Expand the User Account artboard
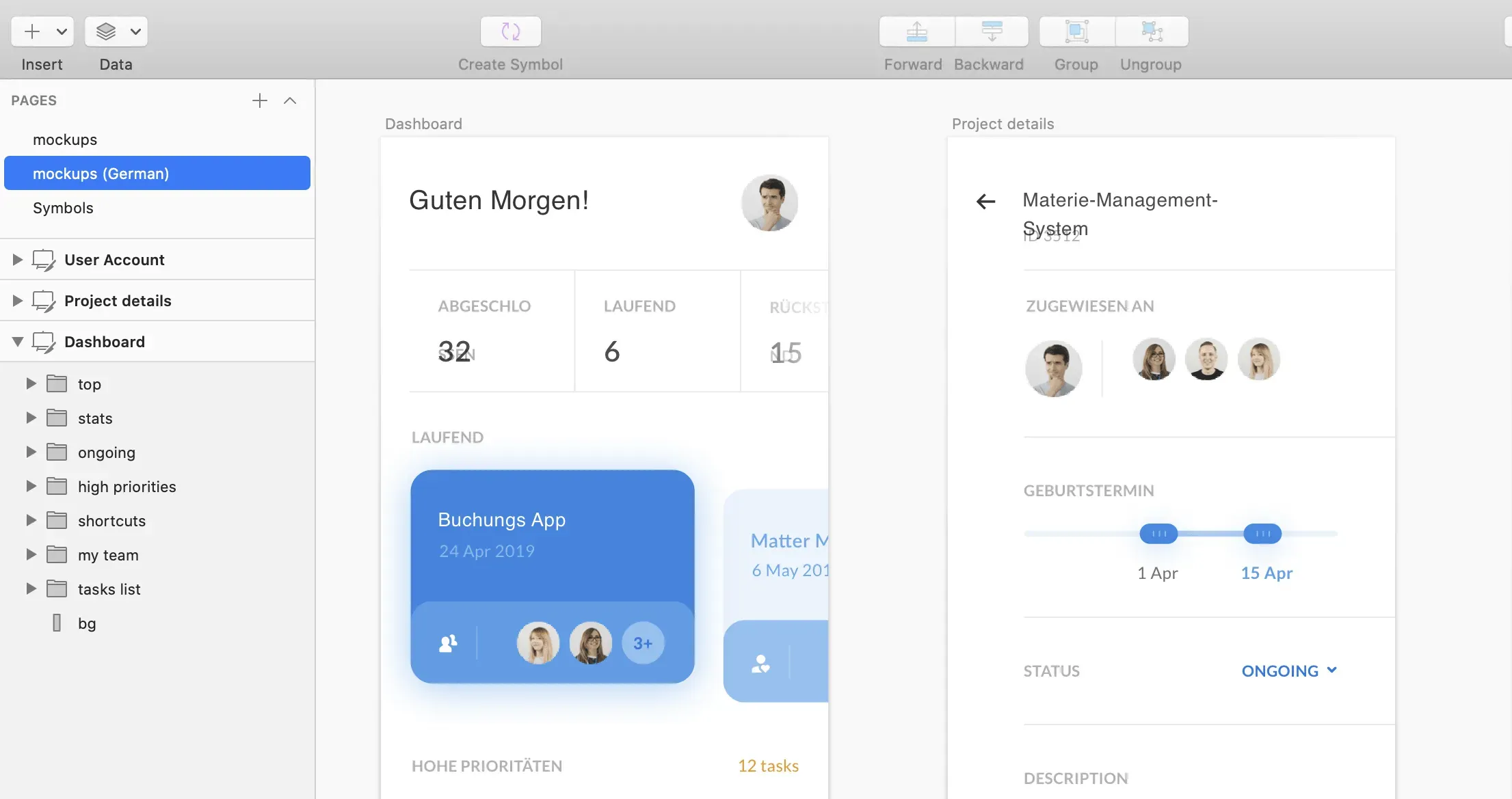1512x799 pixels. click(x=18, y=259)
